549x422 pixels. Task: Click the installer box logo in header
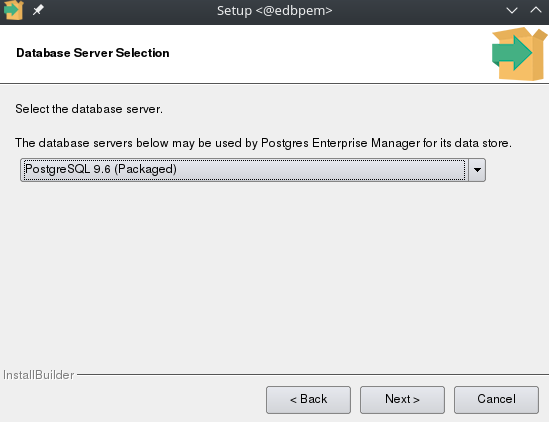519,54
